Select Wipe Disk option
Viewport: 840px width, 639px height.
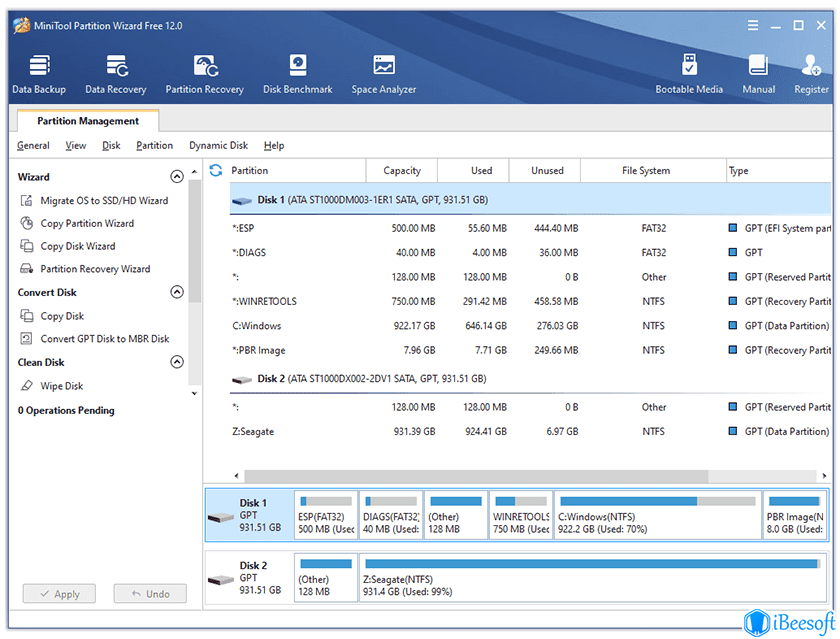(x=51, y=386)
